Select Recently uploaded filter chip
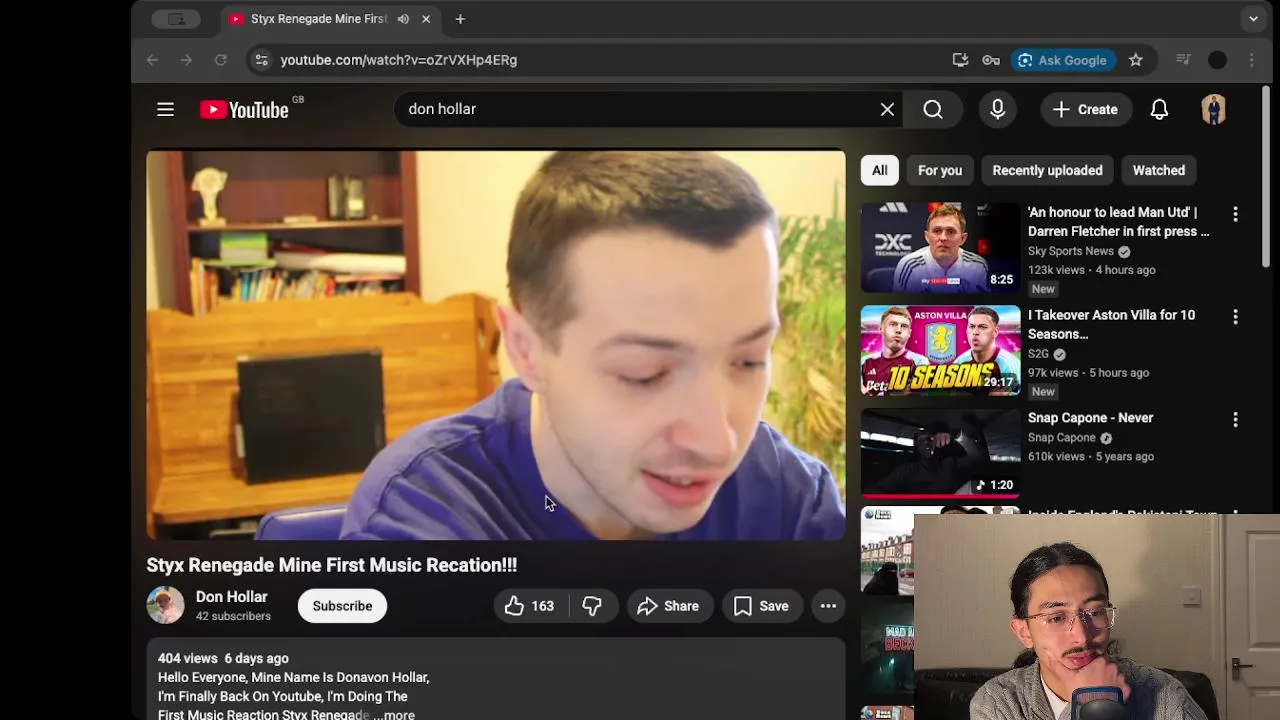Screen dimensions: 1280x720 coord(1047,170)
